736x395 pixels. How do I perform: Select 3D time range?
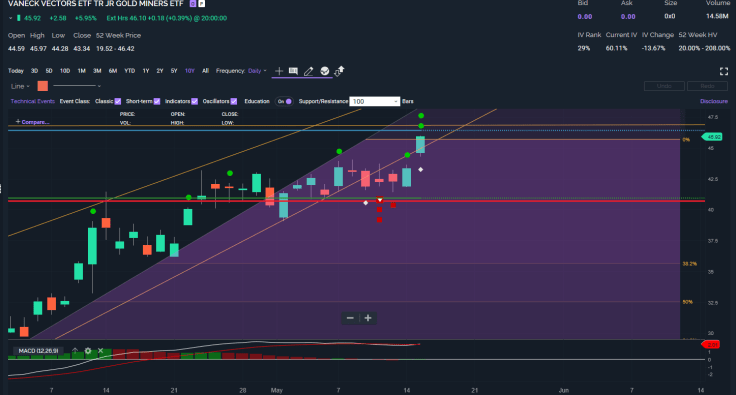pos(34,71)
